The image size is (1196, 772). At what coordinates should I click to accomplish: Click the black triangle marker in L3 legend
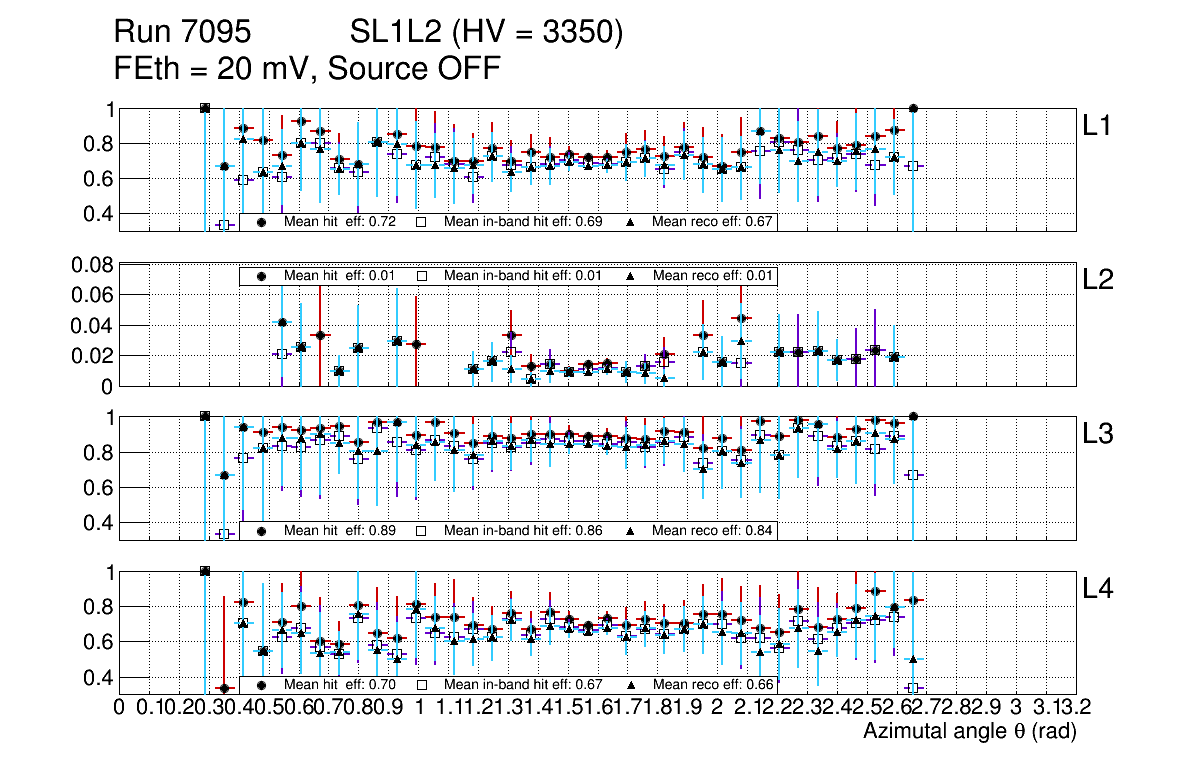pyautogui.click(x=631, y=531)
